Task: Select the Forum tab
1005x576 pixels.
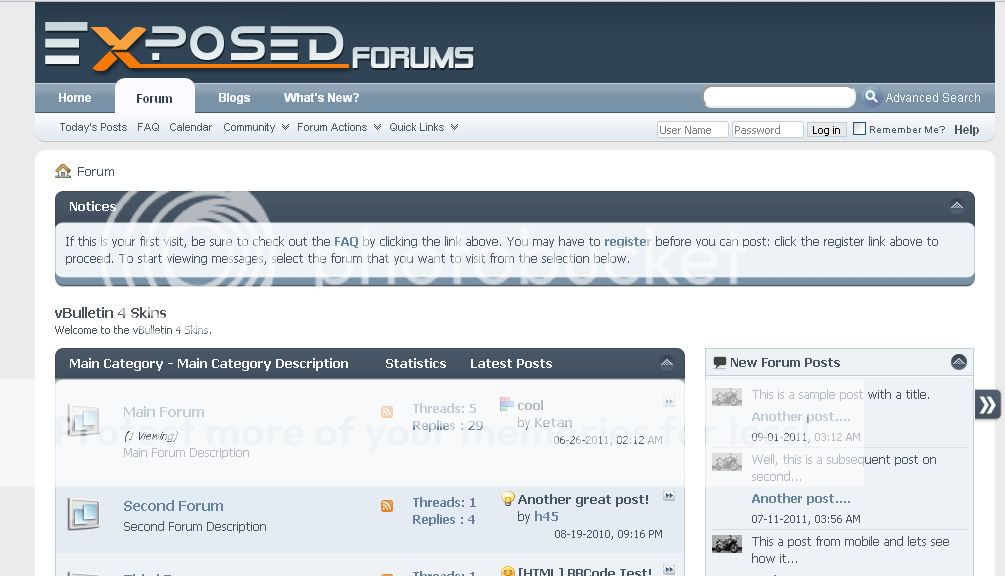Action: pos(154,98)
